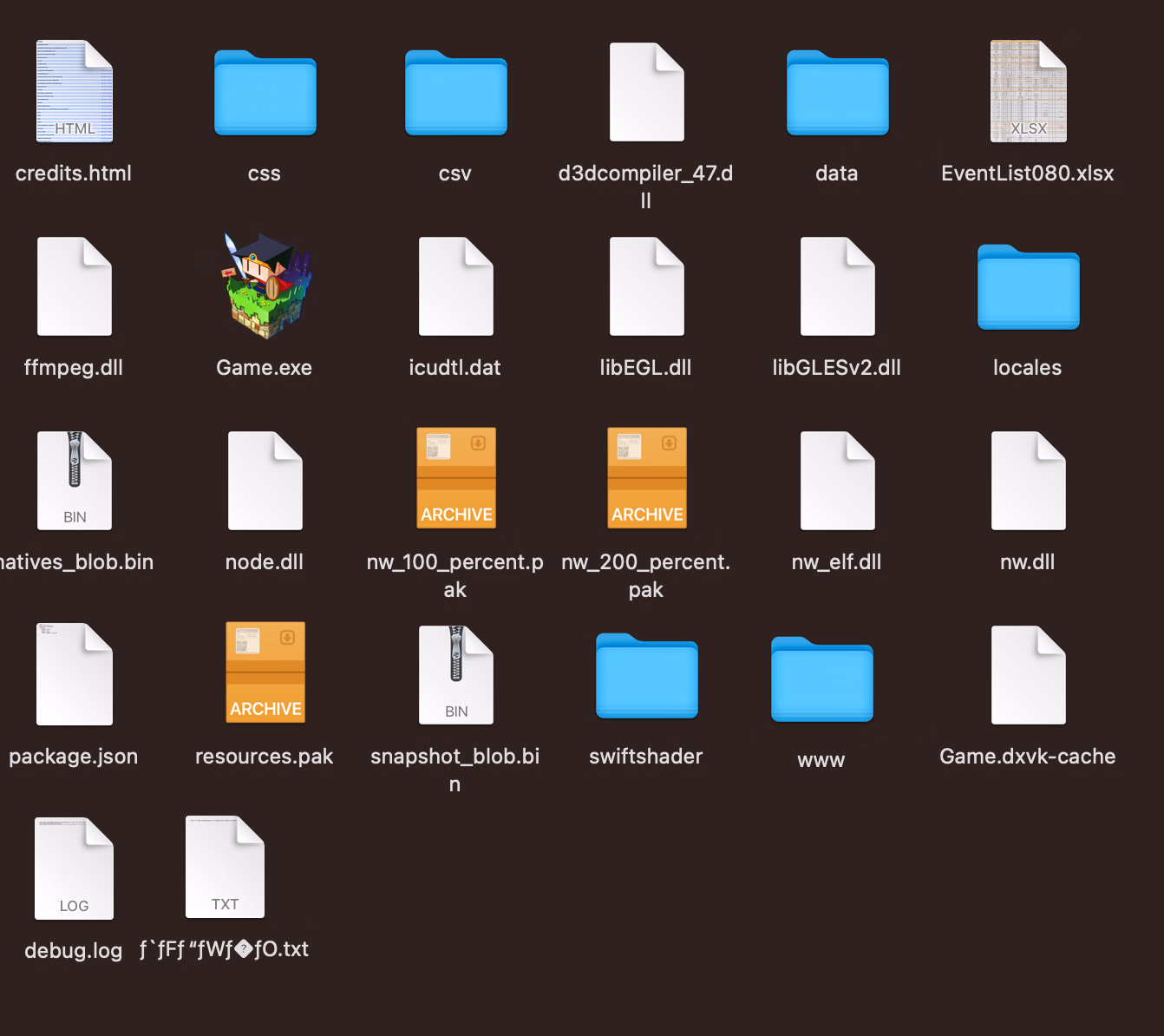Click the package.json file
This screenshot has height=1036, width=1164.
(x=75, y=674)
